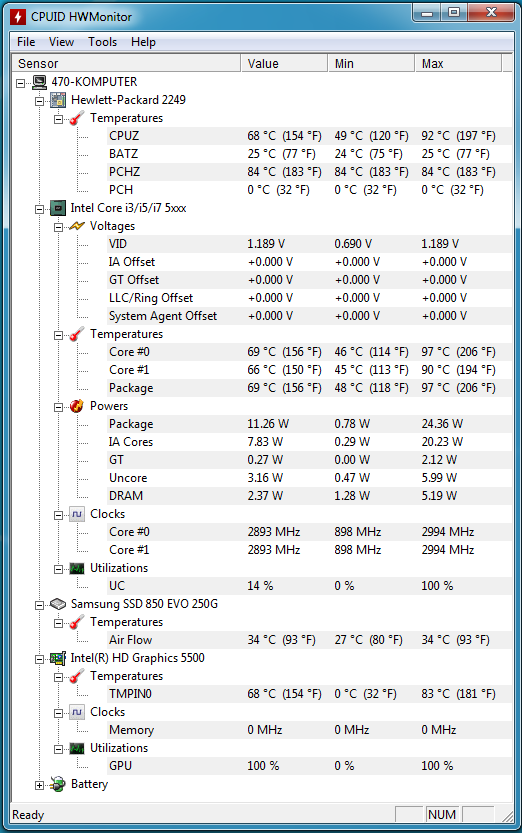Select the DRAM power row

click(310, 496)
